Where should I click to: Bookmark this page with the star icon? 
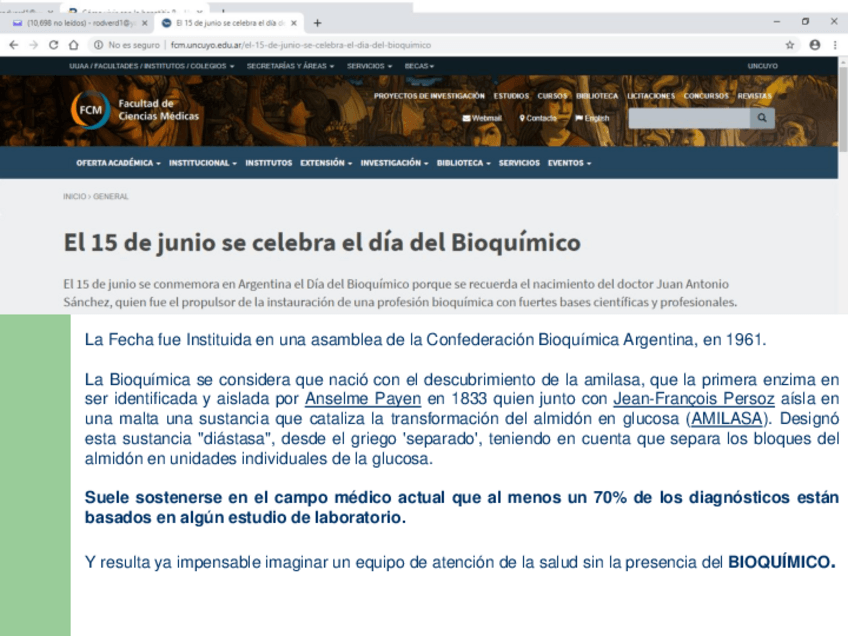coord(790,45)
